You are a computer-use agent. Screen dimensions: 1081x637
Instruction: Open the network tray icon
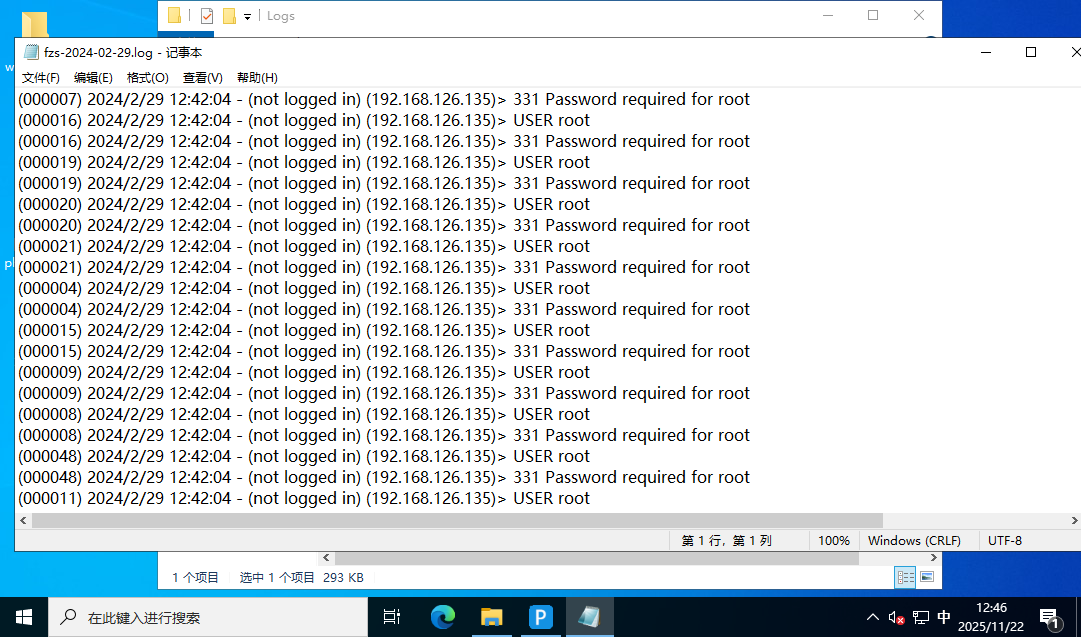[920, 617]
